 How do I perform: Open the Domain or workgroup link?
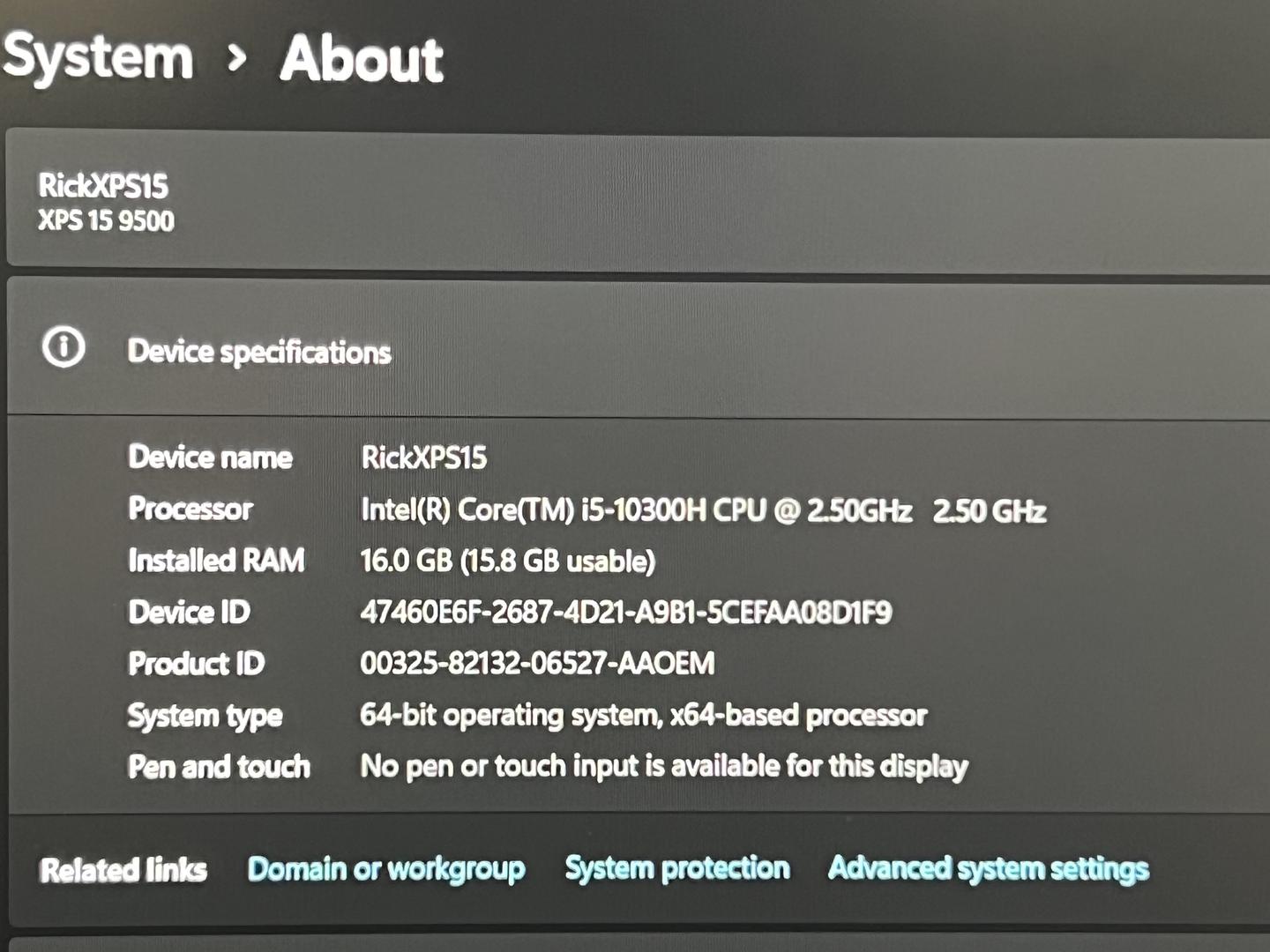(x=386, y=869)
